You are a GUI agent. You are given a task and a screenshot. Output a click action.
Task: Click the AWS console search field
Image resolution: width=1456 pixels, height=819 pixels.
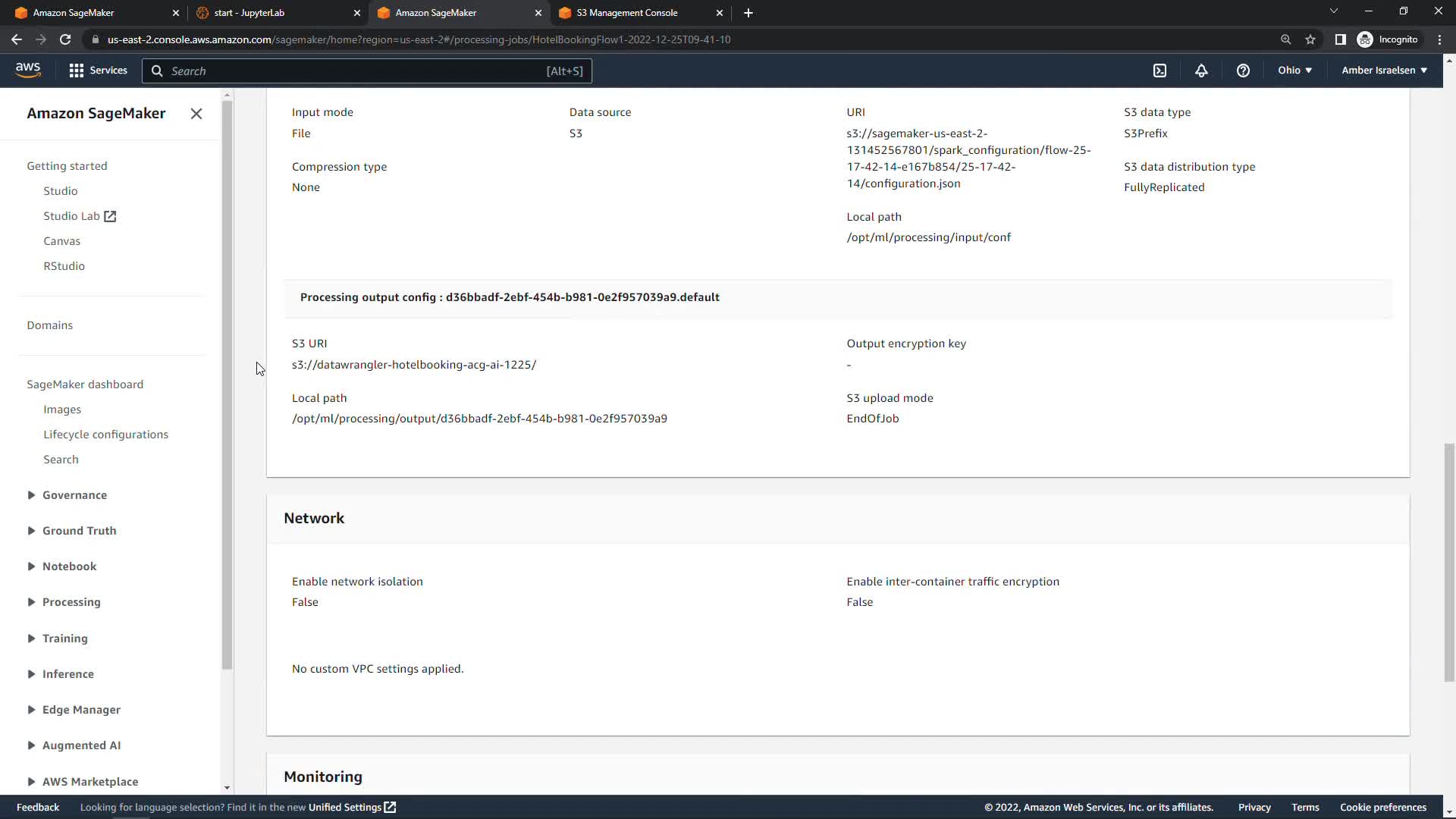click(356, 71)
